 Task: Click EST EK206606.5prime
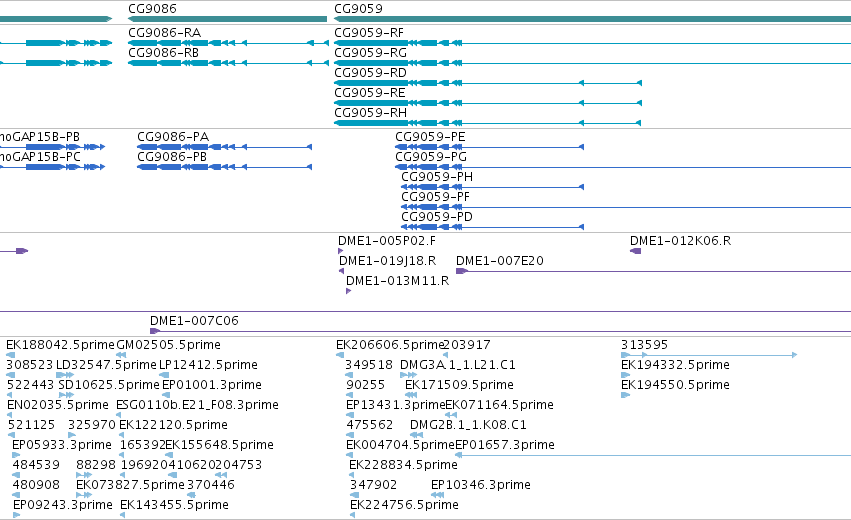390,345
